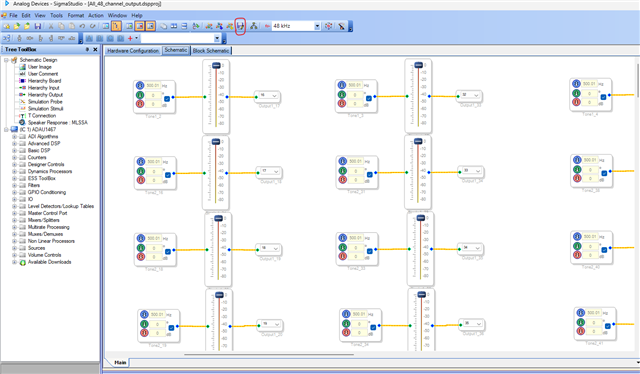Select Basic DSP category
Screen dimensions: 640x374
(x=39, y=151)
